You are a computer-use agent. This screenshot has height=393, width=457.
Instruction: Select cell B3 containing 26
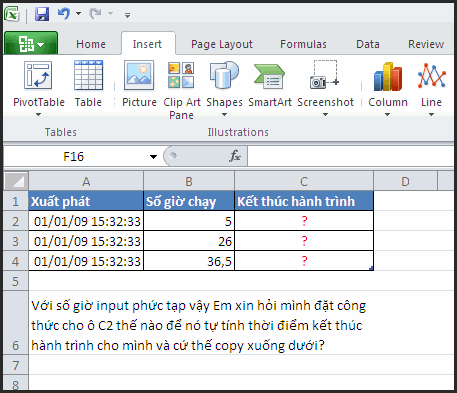189,241
